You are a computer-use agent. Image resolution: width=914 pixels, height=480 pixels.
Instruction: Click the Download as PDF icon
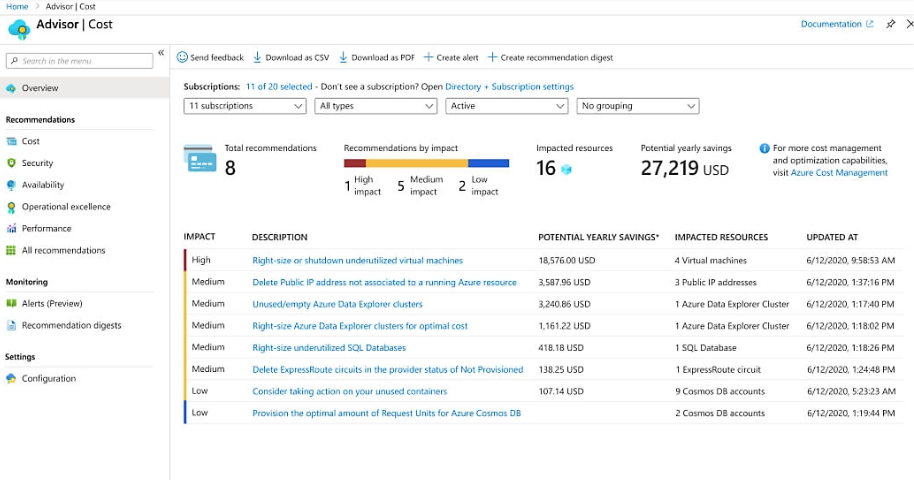(x=343, y=58)
